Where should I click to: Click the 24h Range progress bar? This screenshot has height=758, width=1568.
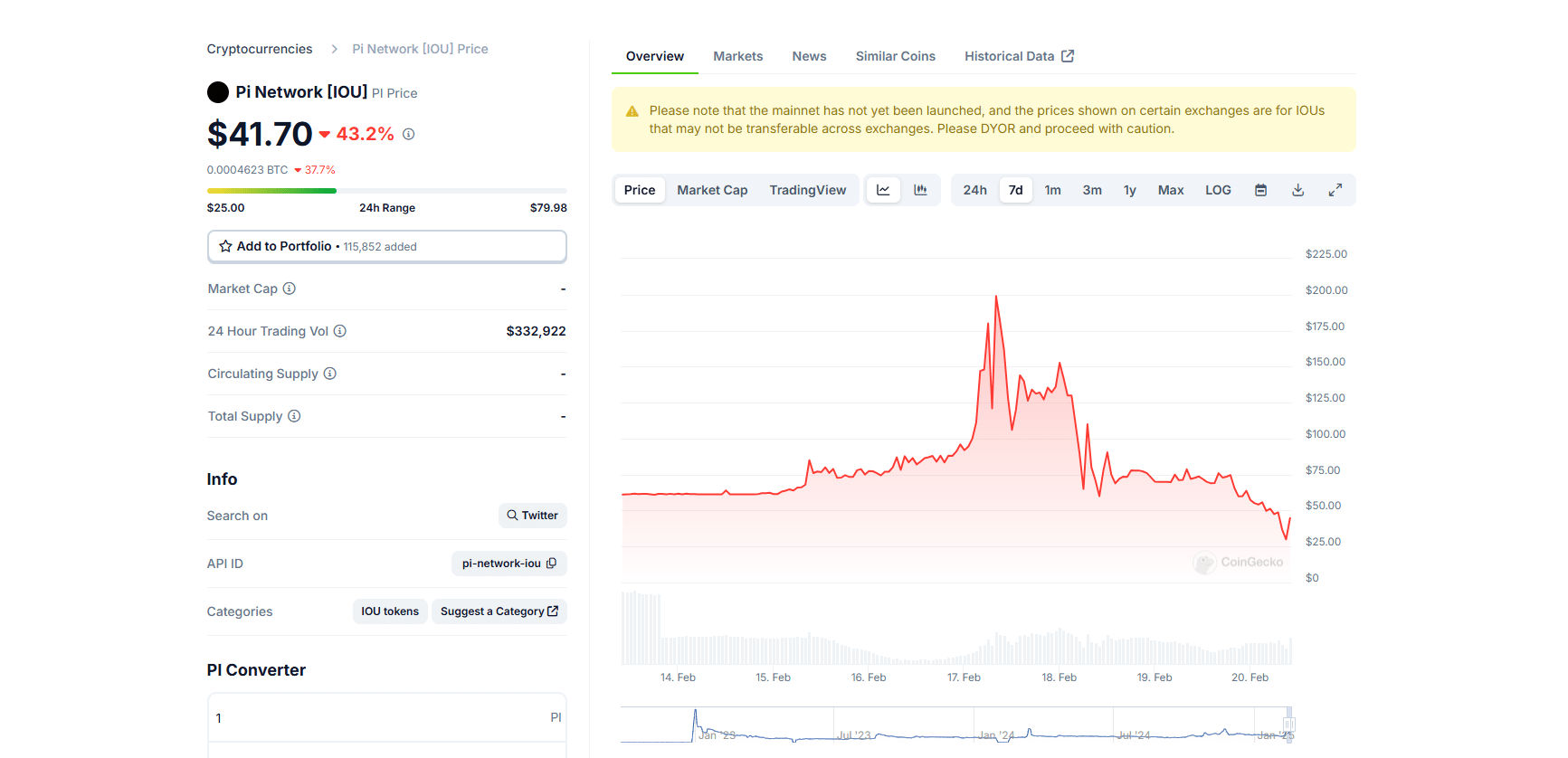[x=387, y=191]
